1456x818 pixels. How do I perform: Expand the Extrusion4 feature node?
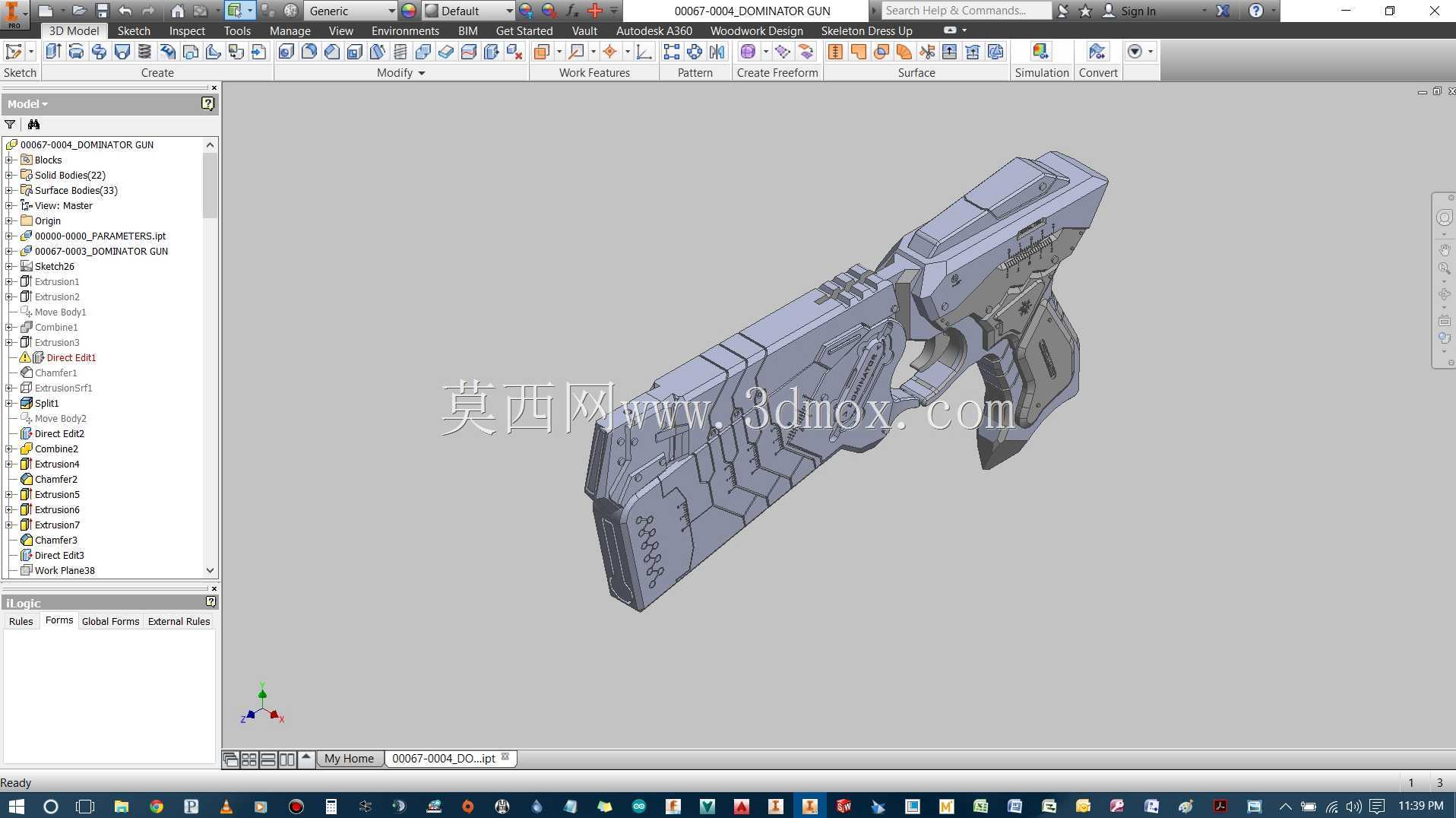[9, 464]
